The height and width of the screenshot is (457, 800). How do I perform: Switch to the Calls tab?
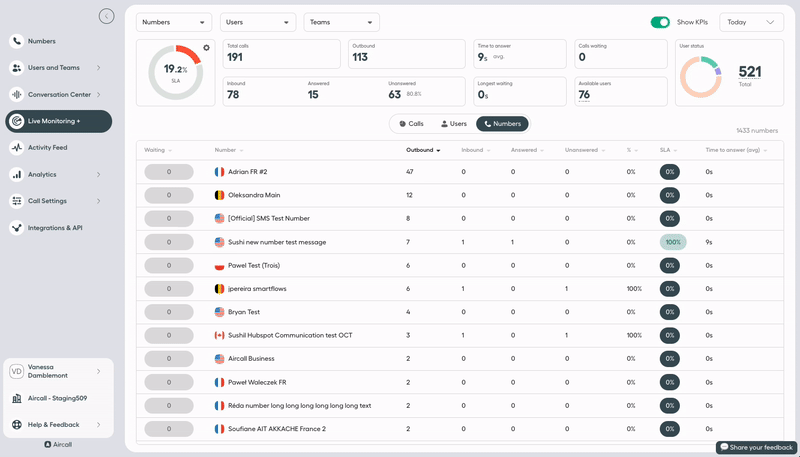tap(411, 124)
